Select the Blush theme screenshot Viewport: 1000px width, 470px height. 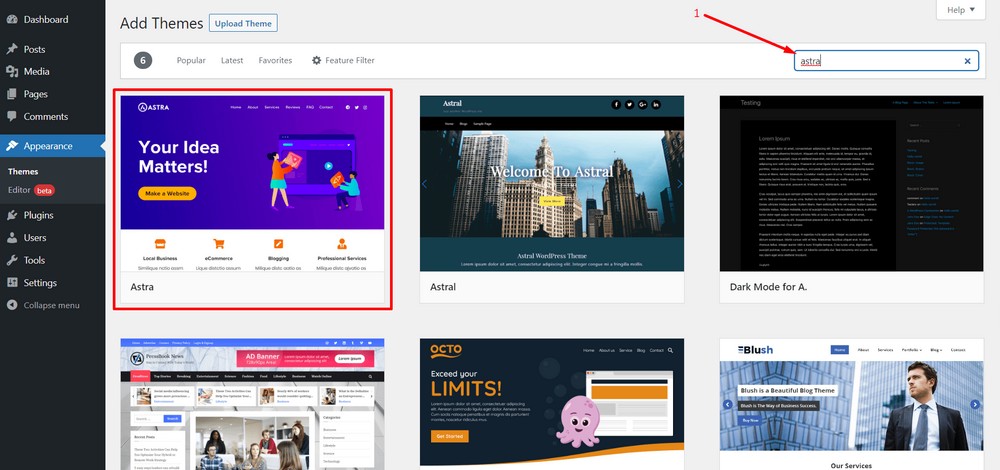click(x=851, y=404)
